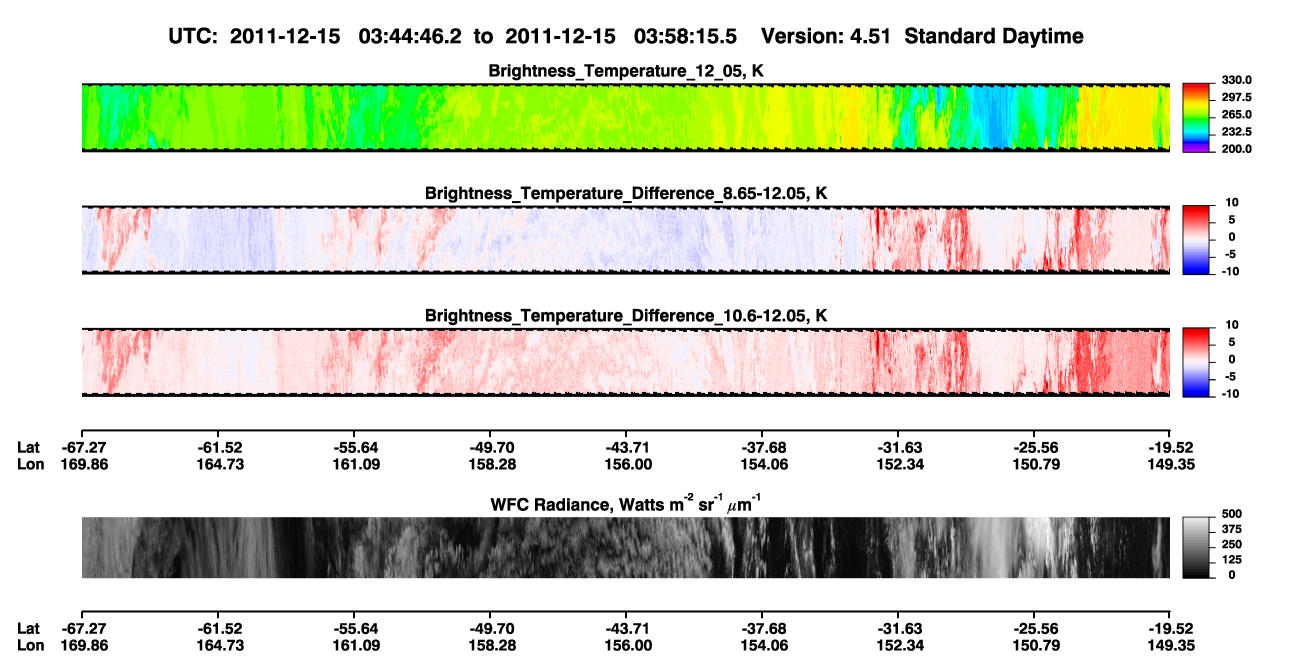
Task: Click longitude 150.79 on the bottom axis
Action: tap(1034, 646)
